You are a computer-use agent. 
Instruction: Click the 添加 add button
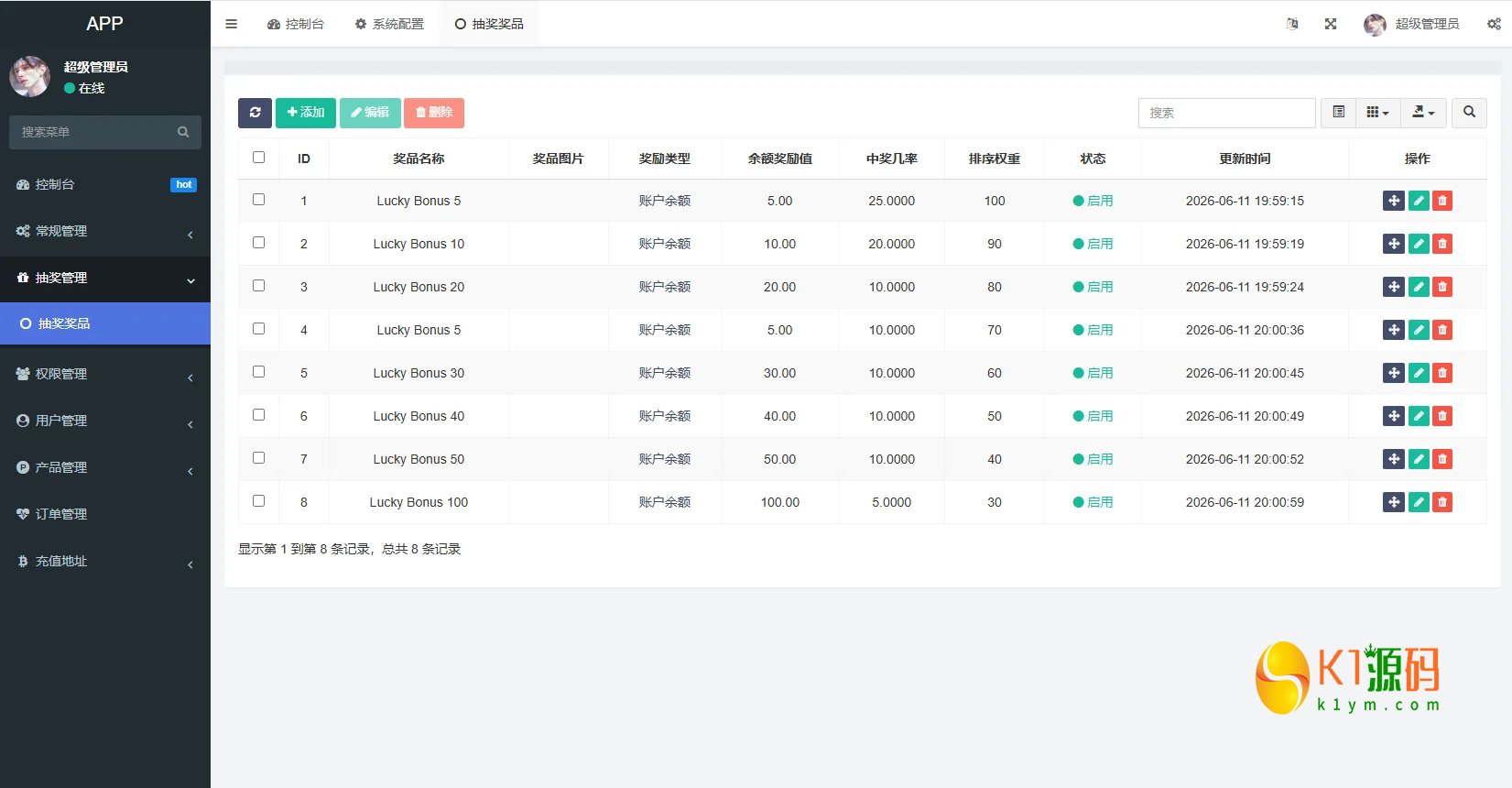coord(306,113)
